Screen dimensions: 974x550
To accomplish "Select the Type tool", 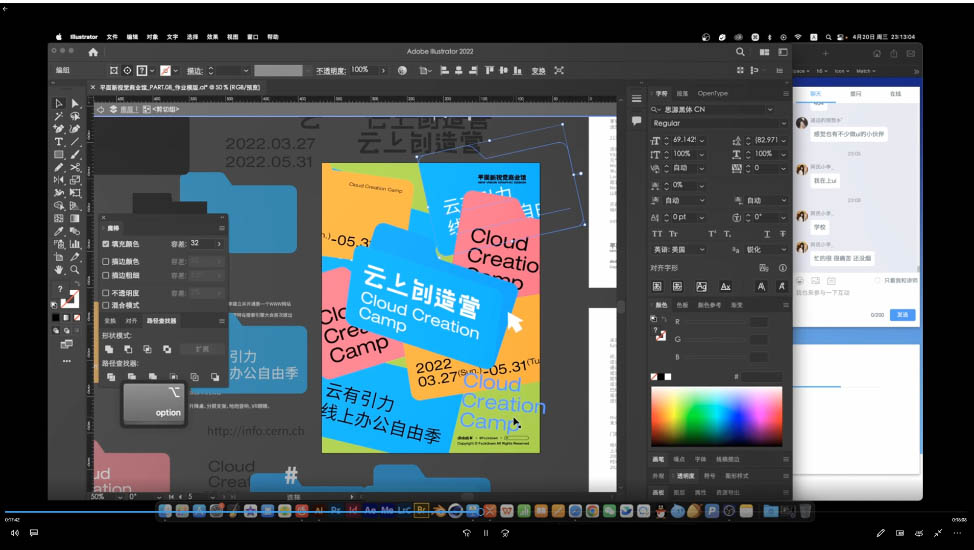I will tap(58, 142).
